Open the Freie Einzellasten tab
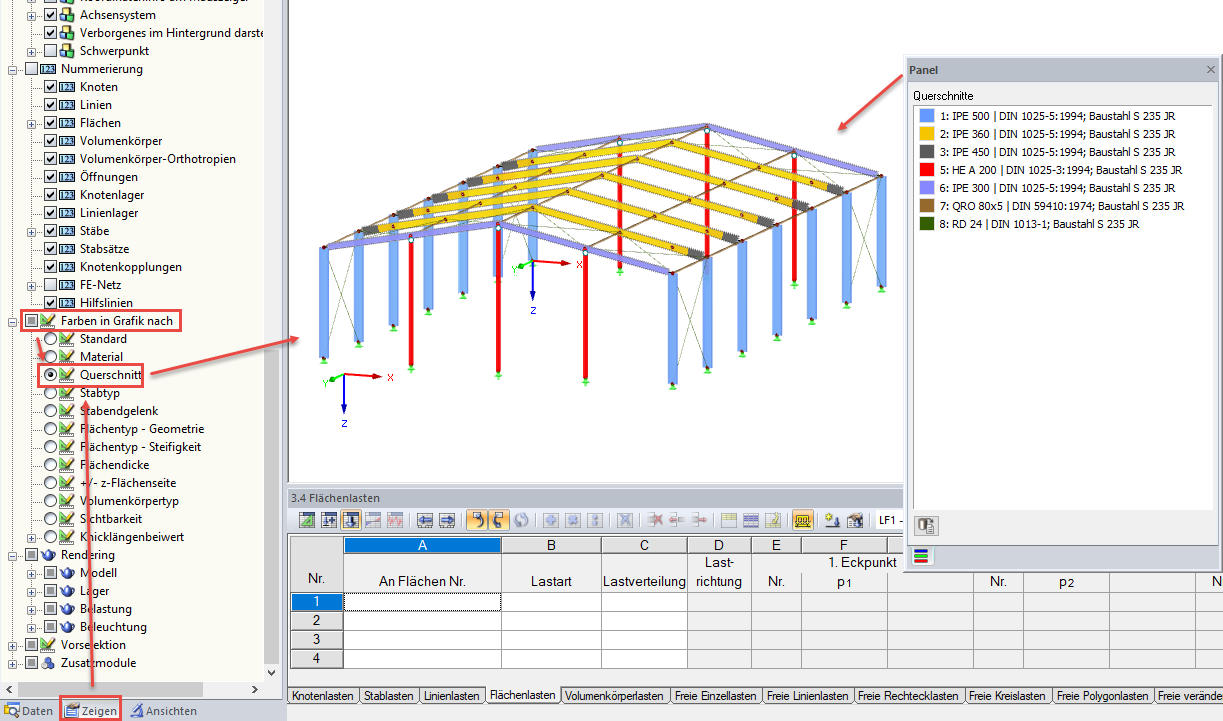1223x721 pixels. tap(716, 696)
